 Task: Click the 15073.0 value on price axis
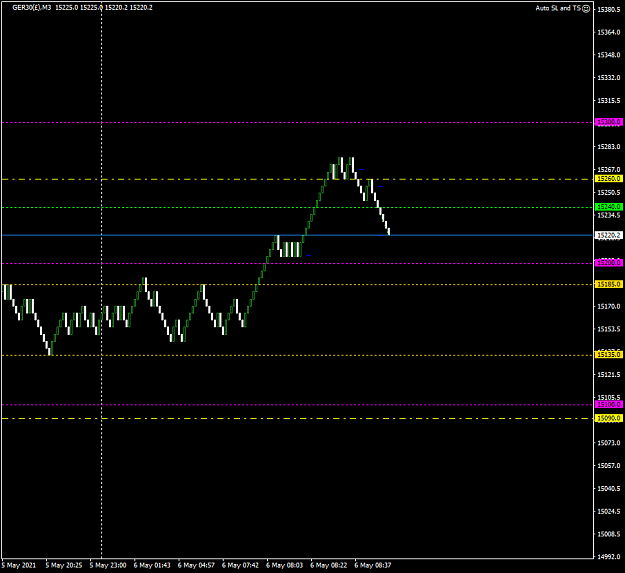pos(609,443)
